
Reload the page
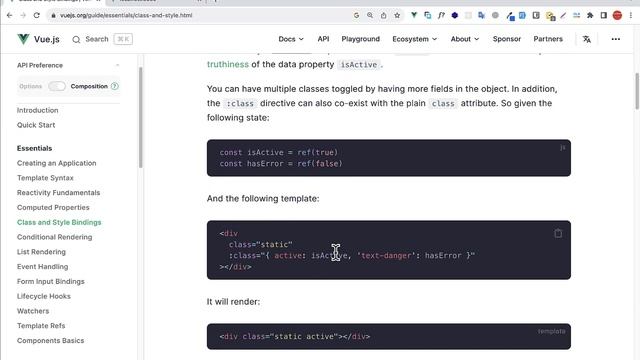pos(36,15)
